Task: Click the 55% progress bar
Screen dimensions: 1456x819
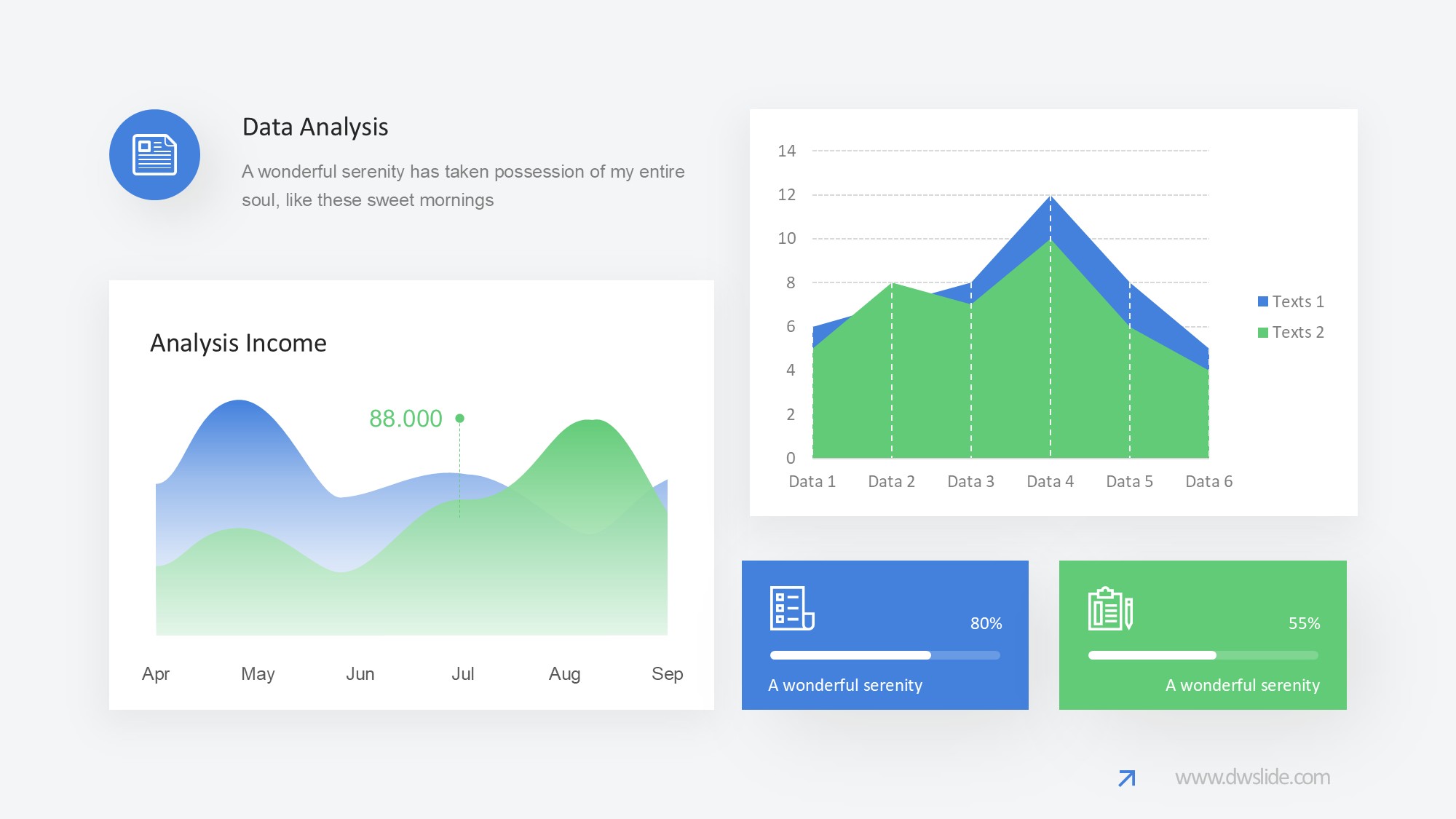Action: tap(1203, 655)
